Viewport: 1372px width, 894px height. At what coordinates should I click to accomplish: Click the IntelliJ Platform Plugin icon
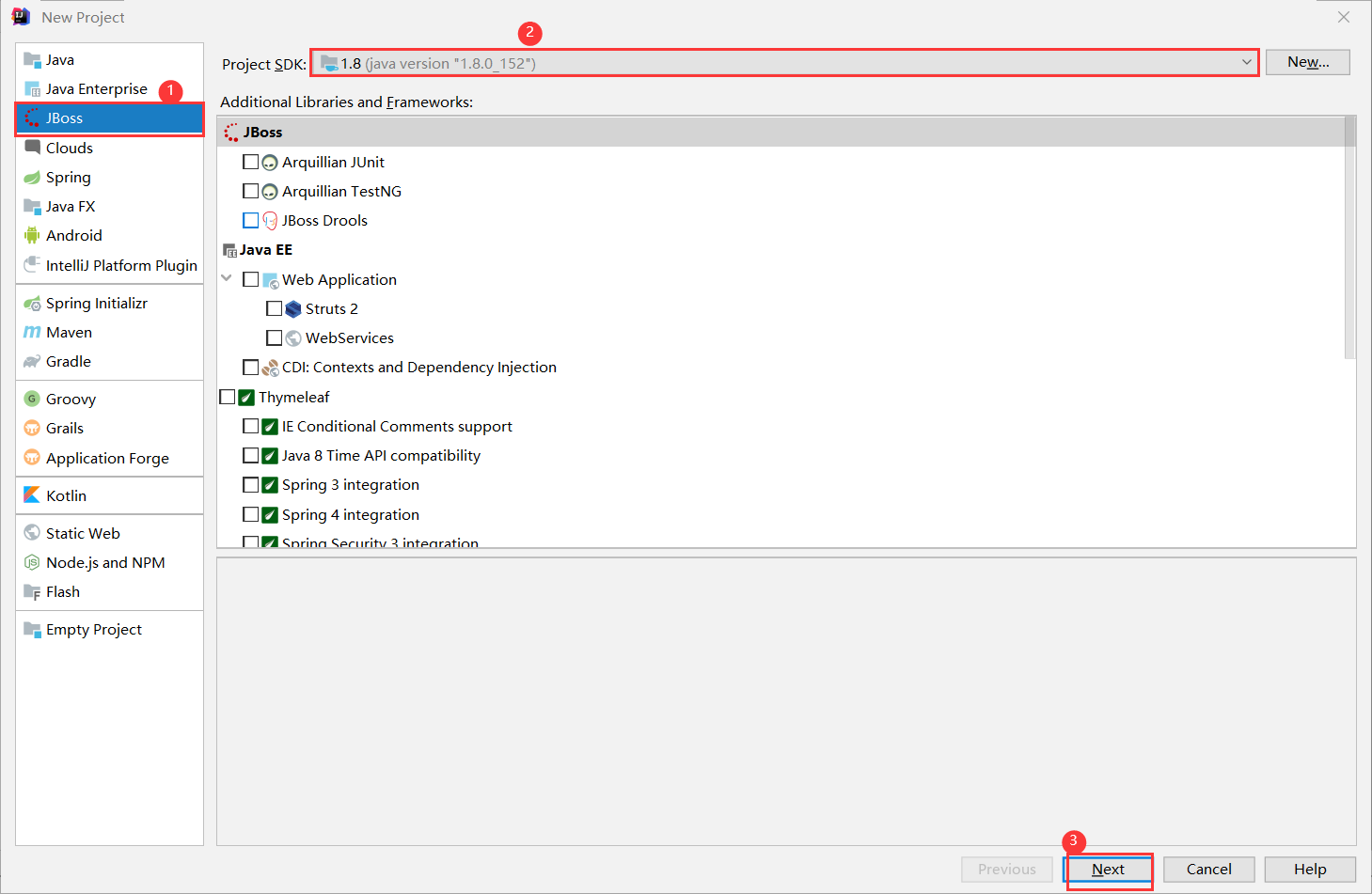pyautogui.click(x=32, y=265)
